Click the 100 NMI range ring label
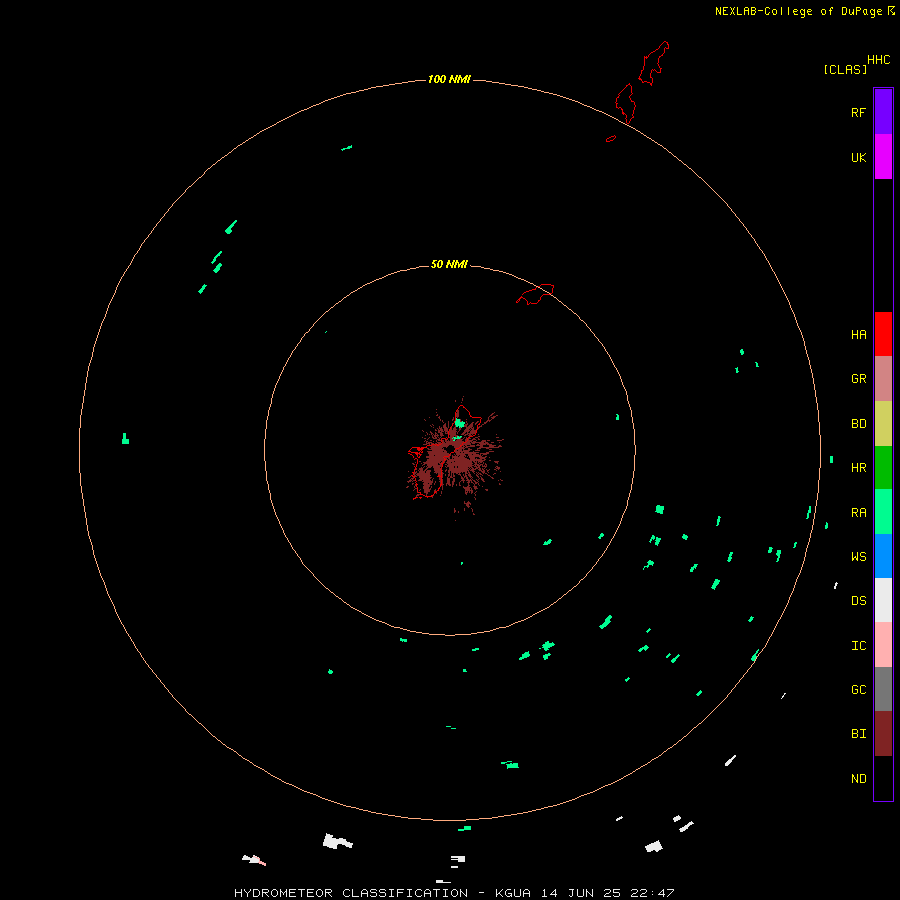The image size is (900, 900). 449,79
